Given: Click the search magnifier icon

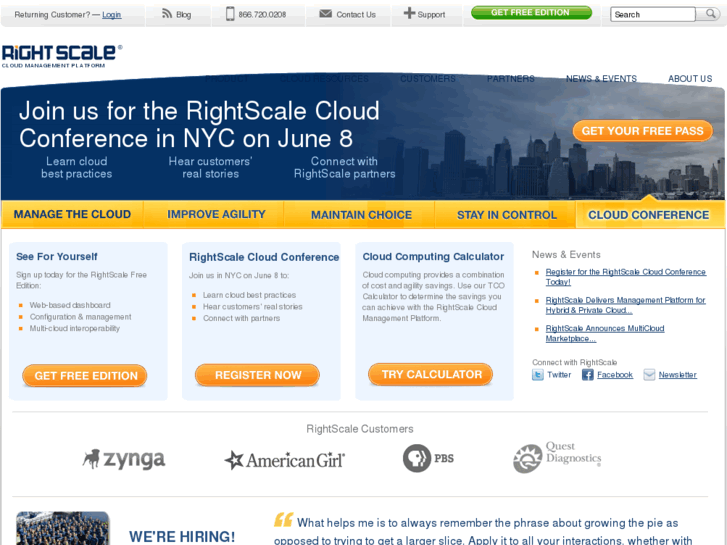Looking at the screenshot, I should coord(710,14).
